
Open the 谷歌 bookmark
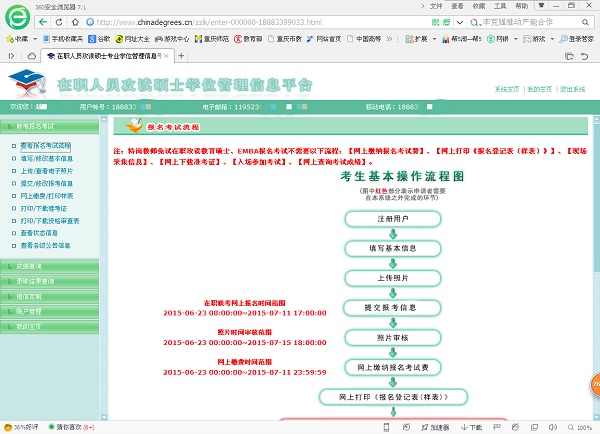click(99, 39)
